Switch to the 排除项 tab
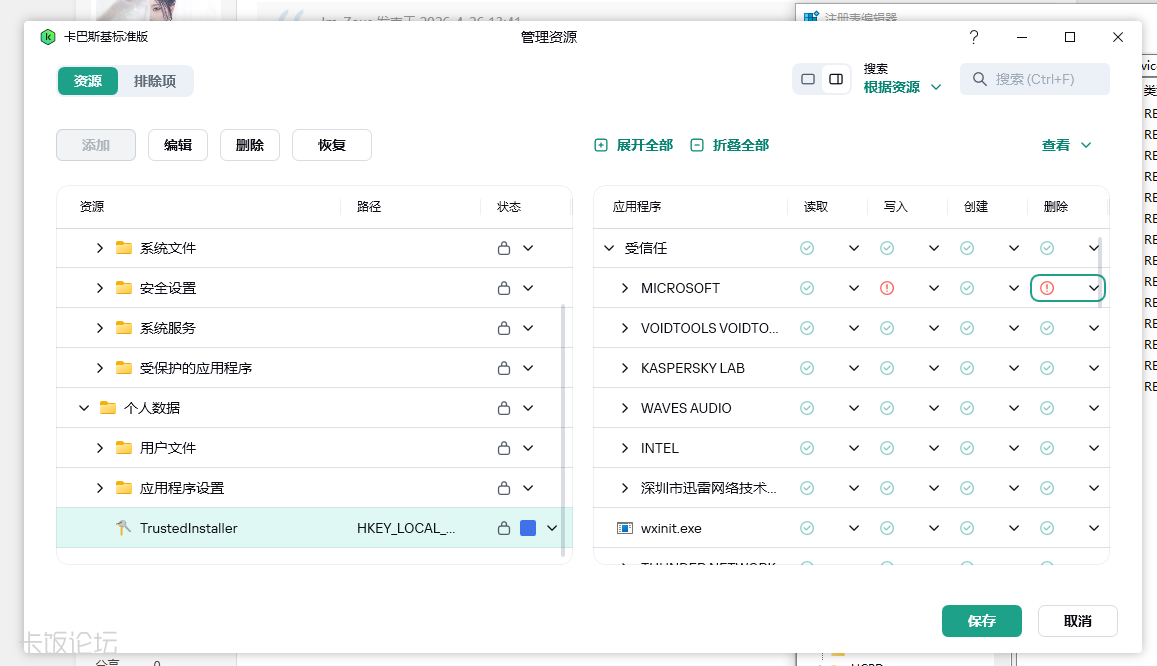 [155, 81]
